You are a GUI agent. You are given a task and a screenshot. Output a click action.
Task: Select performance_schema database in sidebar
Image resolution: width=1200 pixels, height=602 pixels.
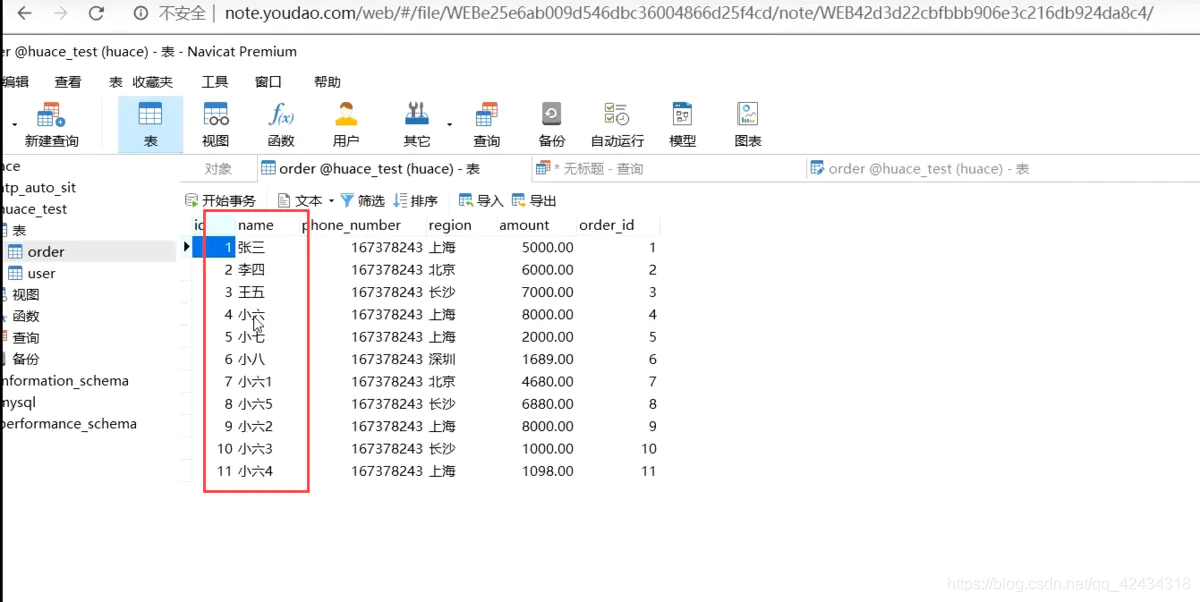(x=69, y=424)
